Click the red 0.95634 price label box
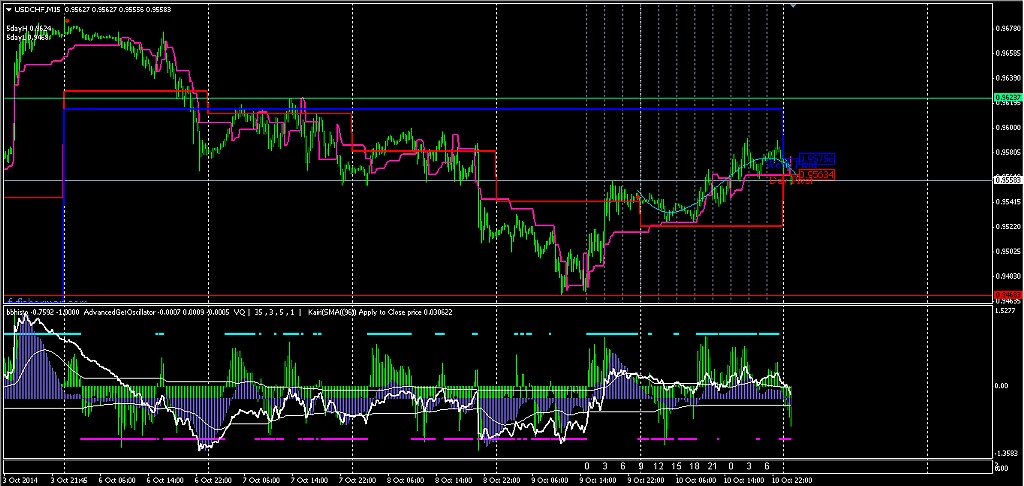This screenshot has width=1024, height=486. point(817,174)
